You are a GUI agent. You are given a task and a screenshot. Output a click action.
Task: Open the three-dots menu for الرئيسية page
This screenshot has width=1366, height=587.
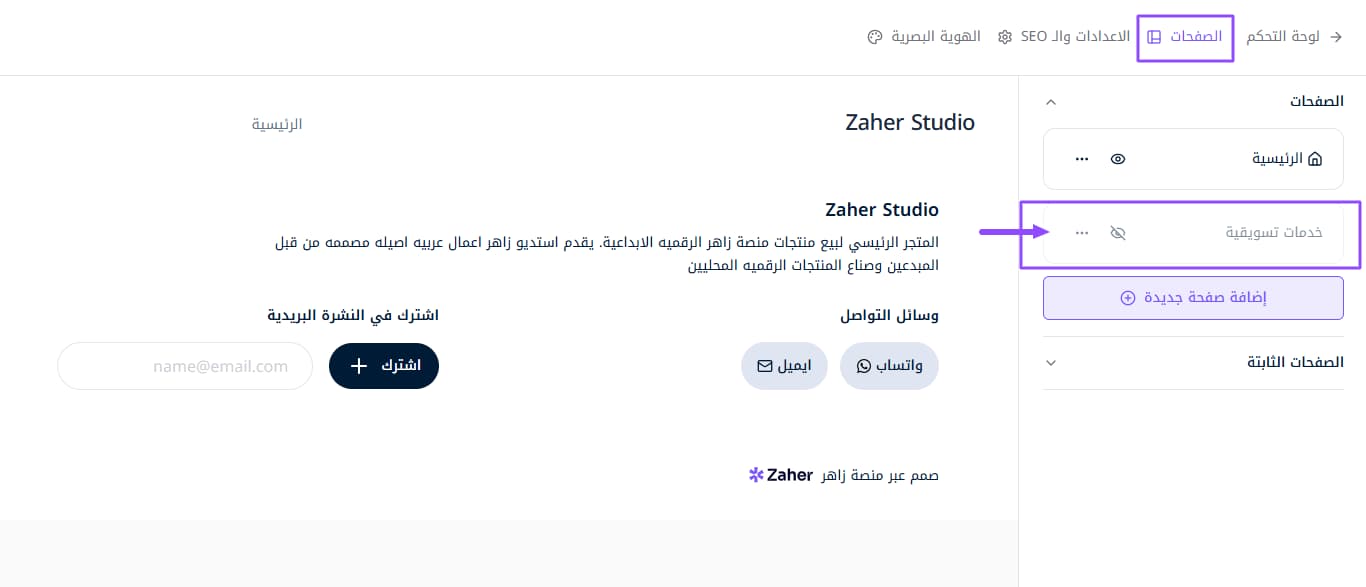click(1081, 159)
